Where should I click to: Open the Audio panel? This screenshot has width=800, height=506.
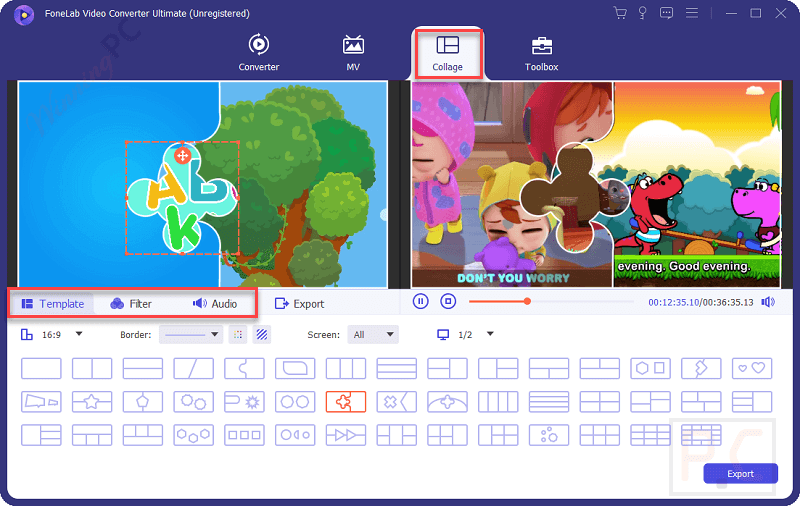pyautogui.click(x=215, y=304)
